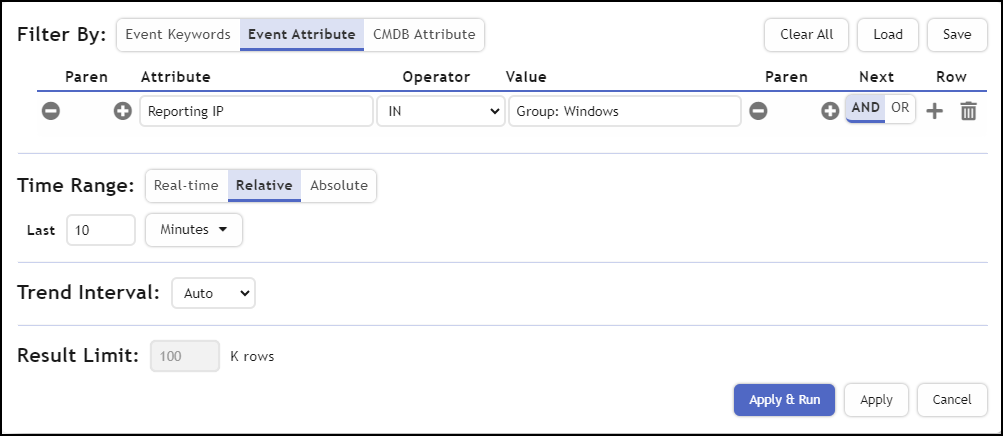Click the Reporting IP attribute field

256,111
